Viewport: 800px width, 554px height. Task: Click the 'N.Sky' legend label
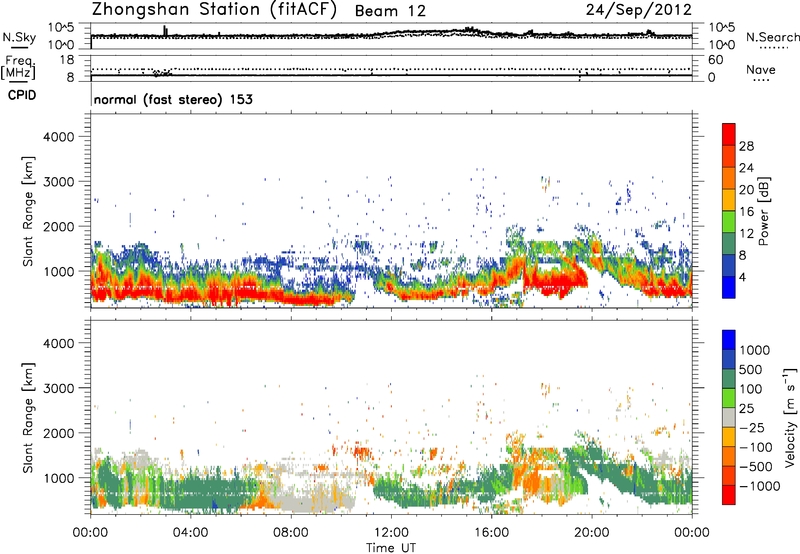pyautogui.click(x=19, y=37)
